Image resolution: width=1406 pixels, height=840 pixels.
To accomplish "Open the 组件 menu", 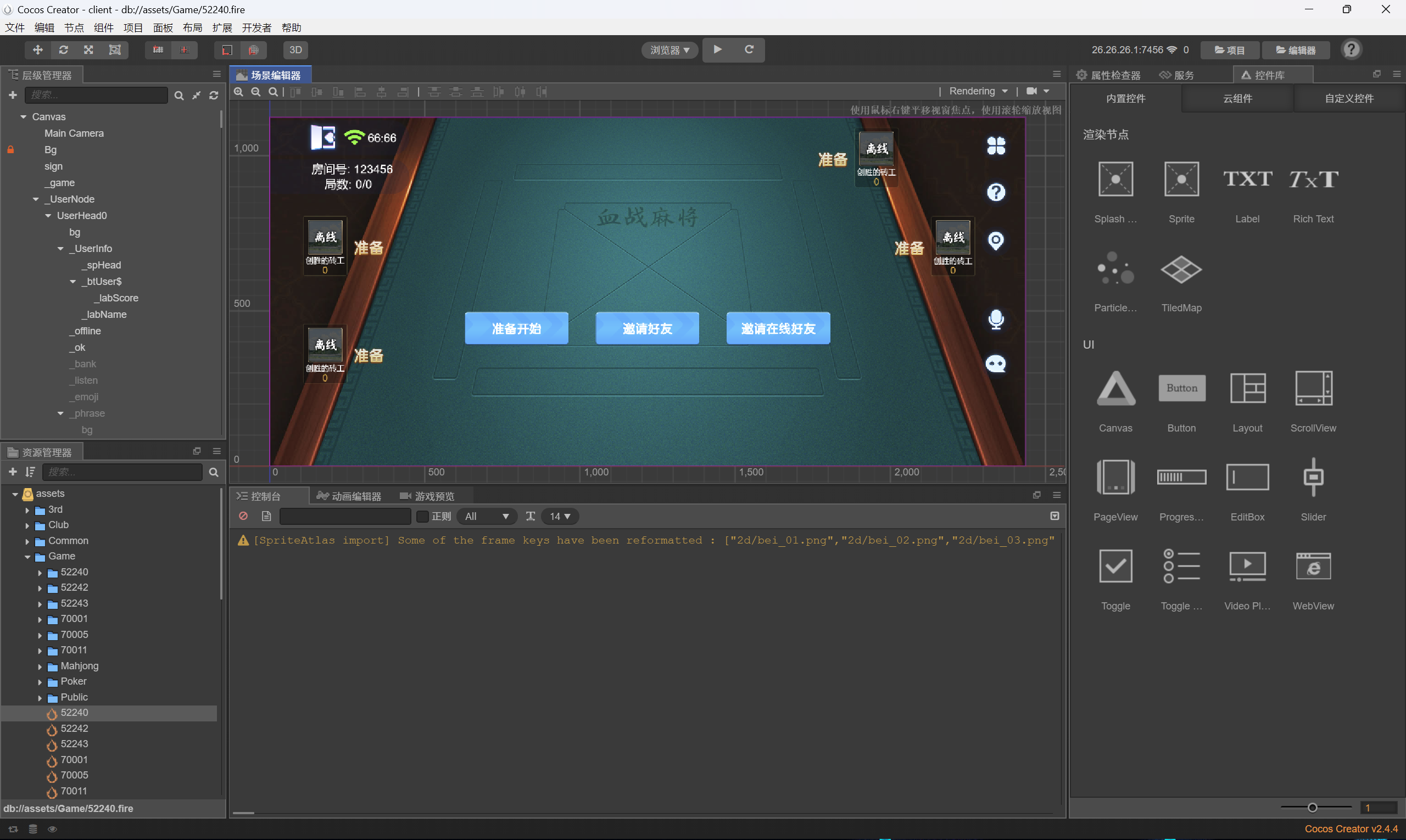I will coord(103,28).
